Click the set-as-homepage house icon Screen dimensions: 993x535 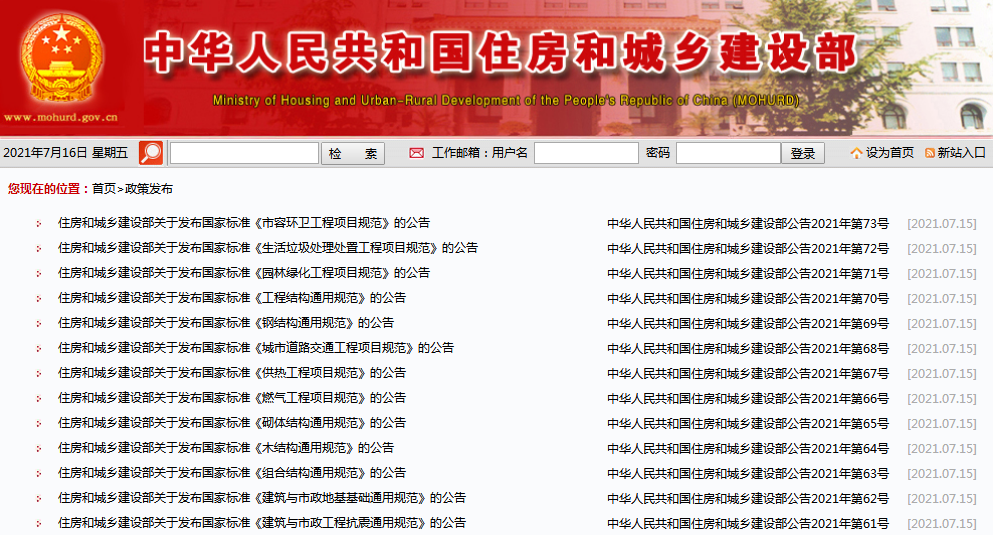pos(856,153)
